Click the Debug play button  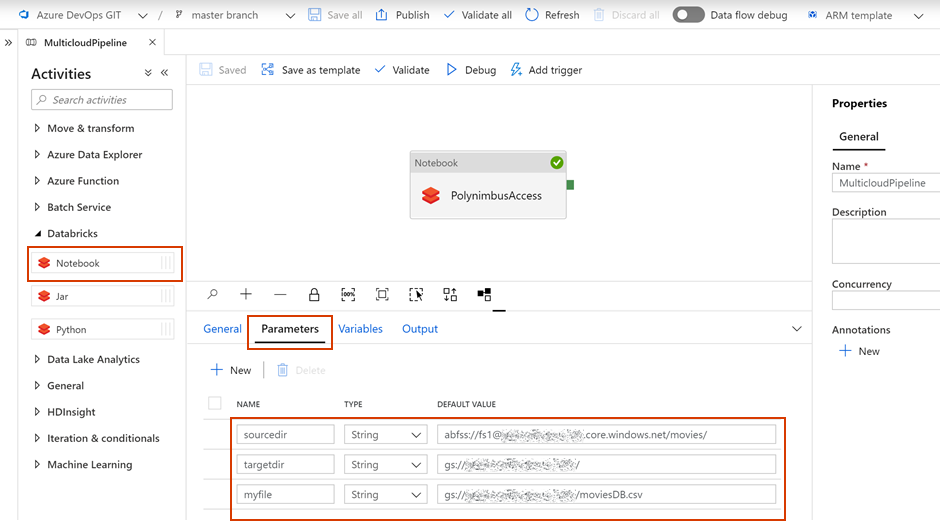point(471,70)
